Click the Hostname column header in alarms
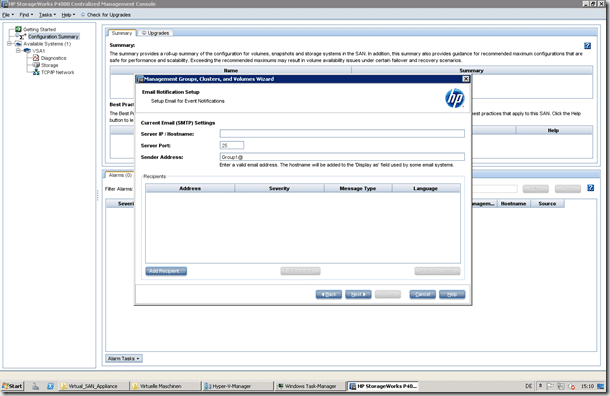Image resolution: width=610 pixels, height=396 pixels. [x=513, y=203]
